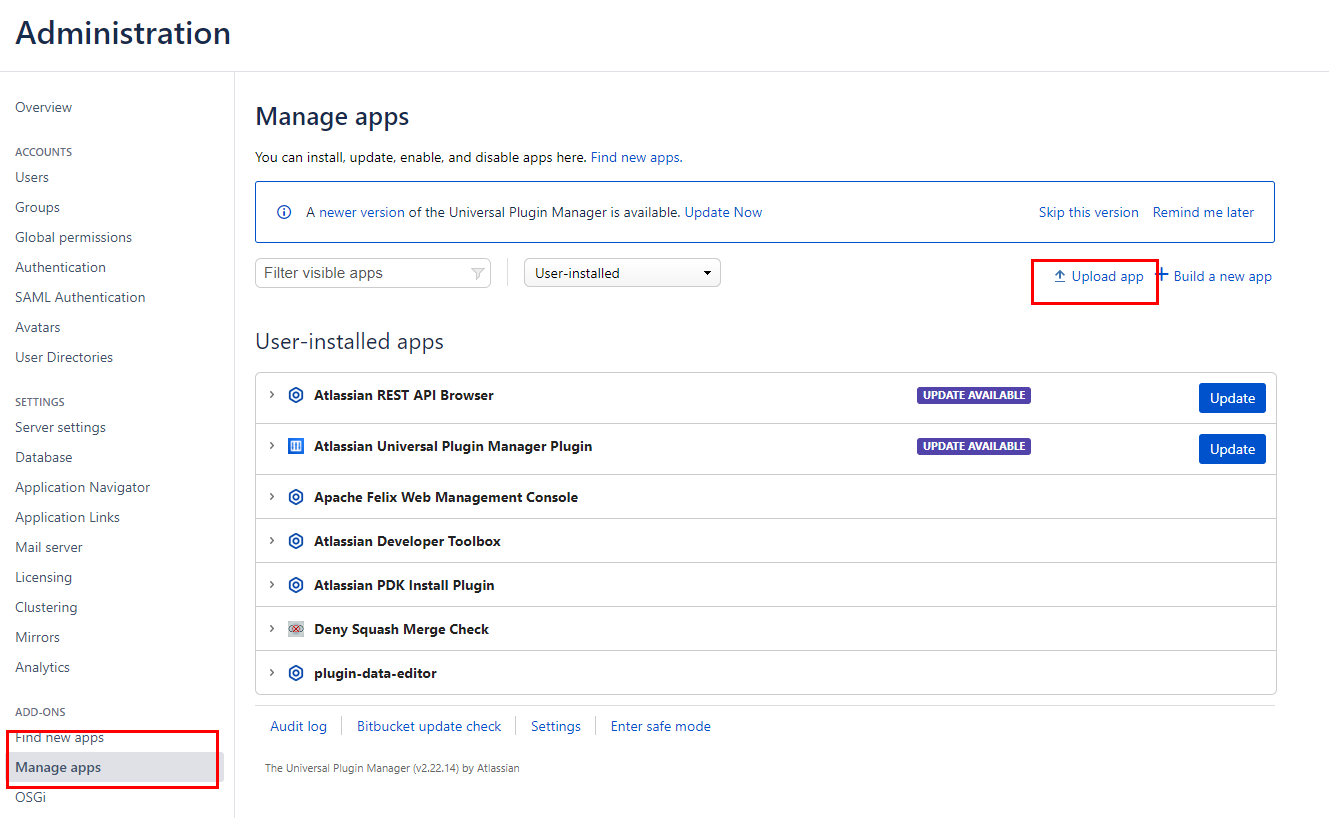Click the Apache Felix Web Console icon
This screenshot has height=818, width=1329.
296,497
